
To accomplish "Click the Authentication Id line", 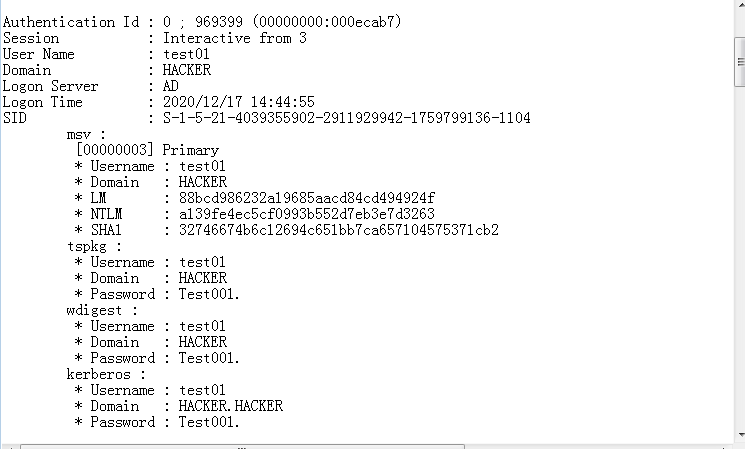I will [202, 22].
